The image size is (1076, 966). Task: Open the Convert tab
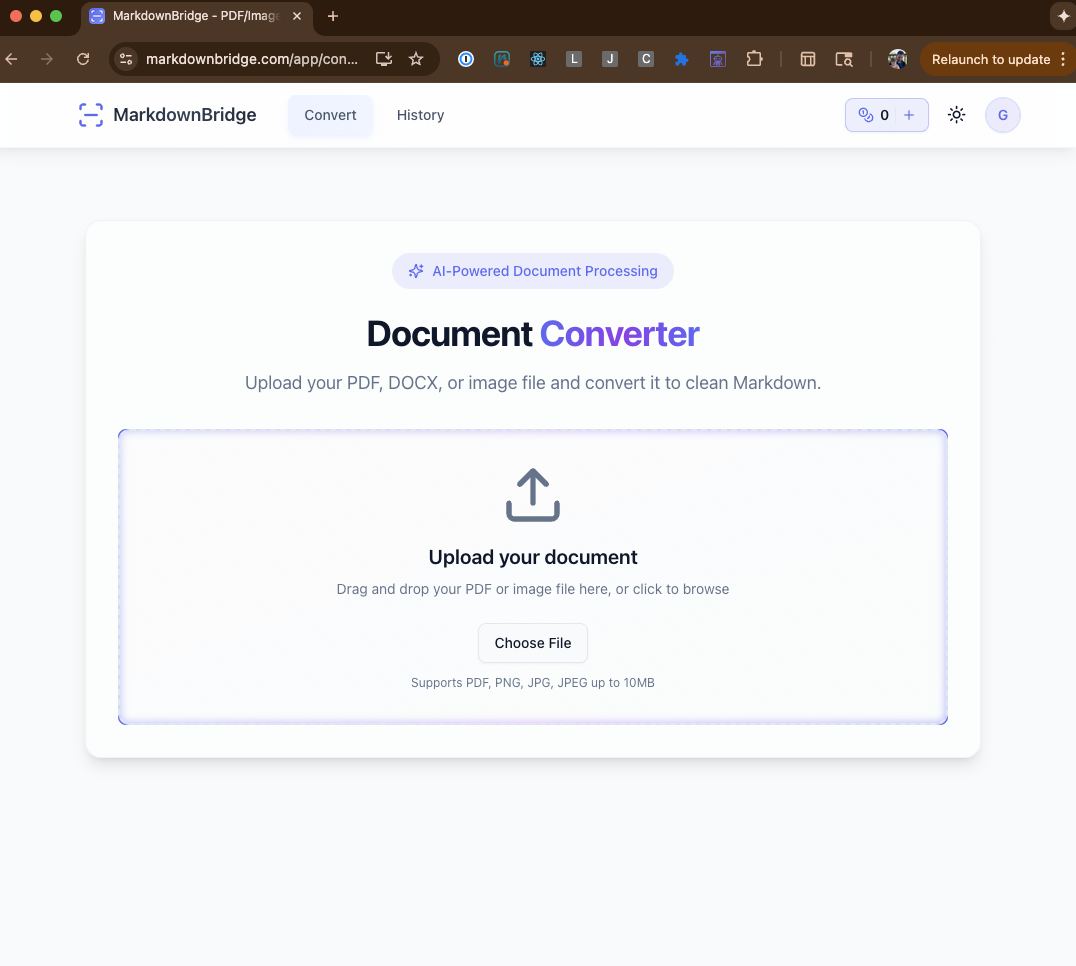coord(330,115)
